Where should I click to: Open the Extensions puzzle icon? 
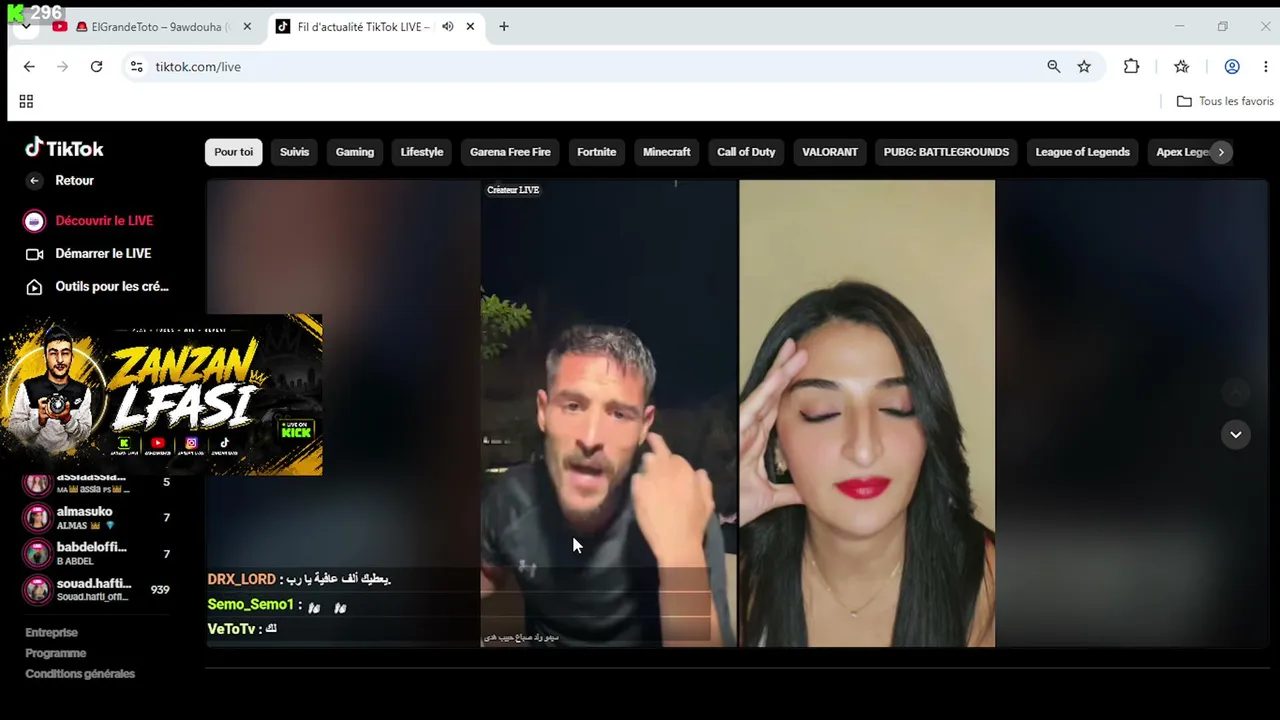(x=1131, y=67)
